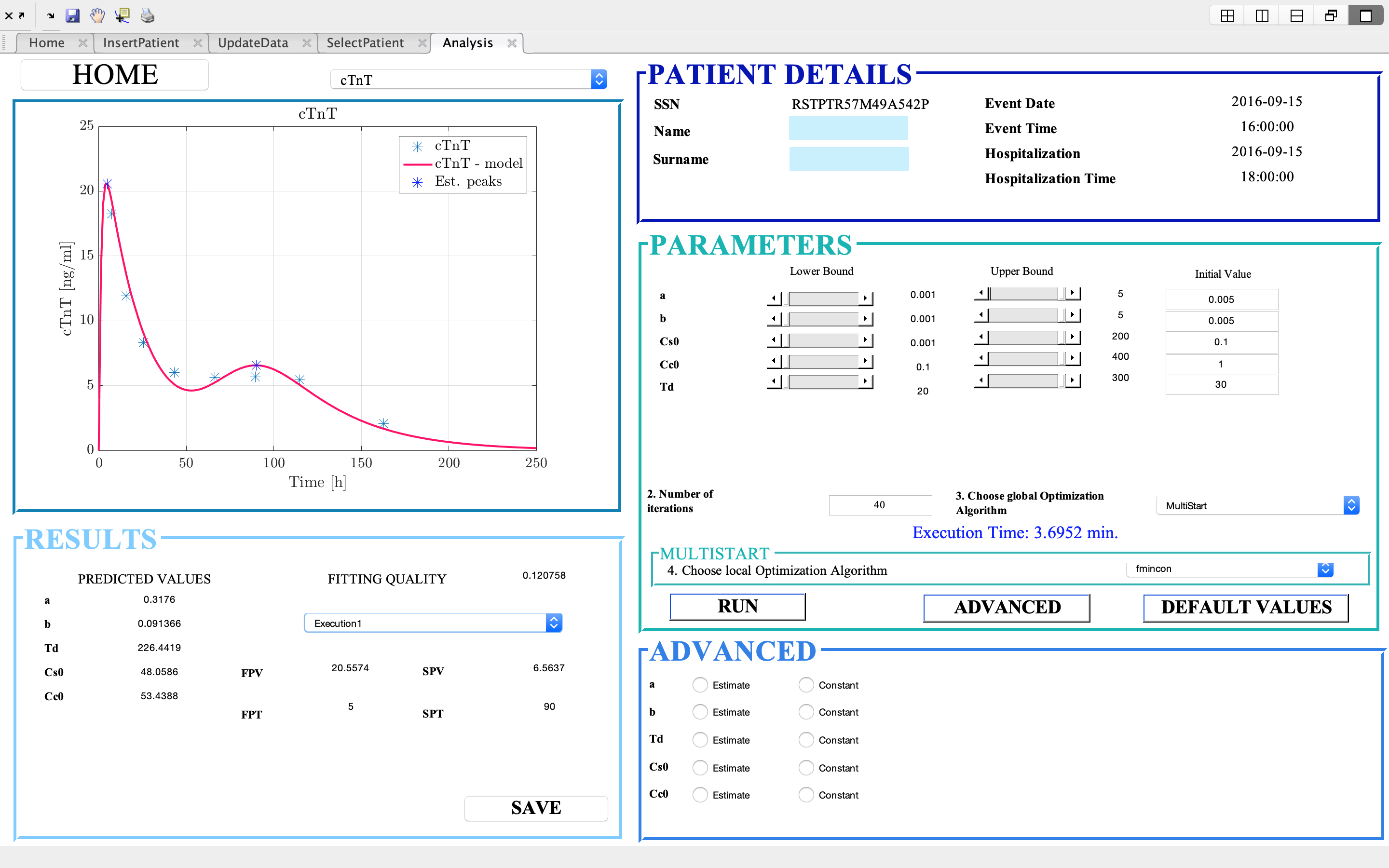
Task: Click left arrow on b lower bound slider
Action: coord(774,319)
